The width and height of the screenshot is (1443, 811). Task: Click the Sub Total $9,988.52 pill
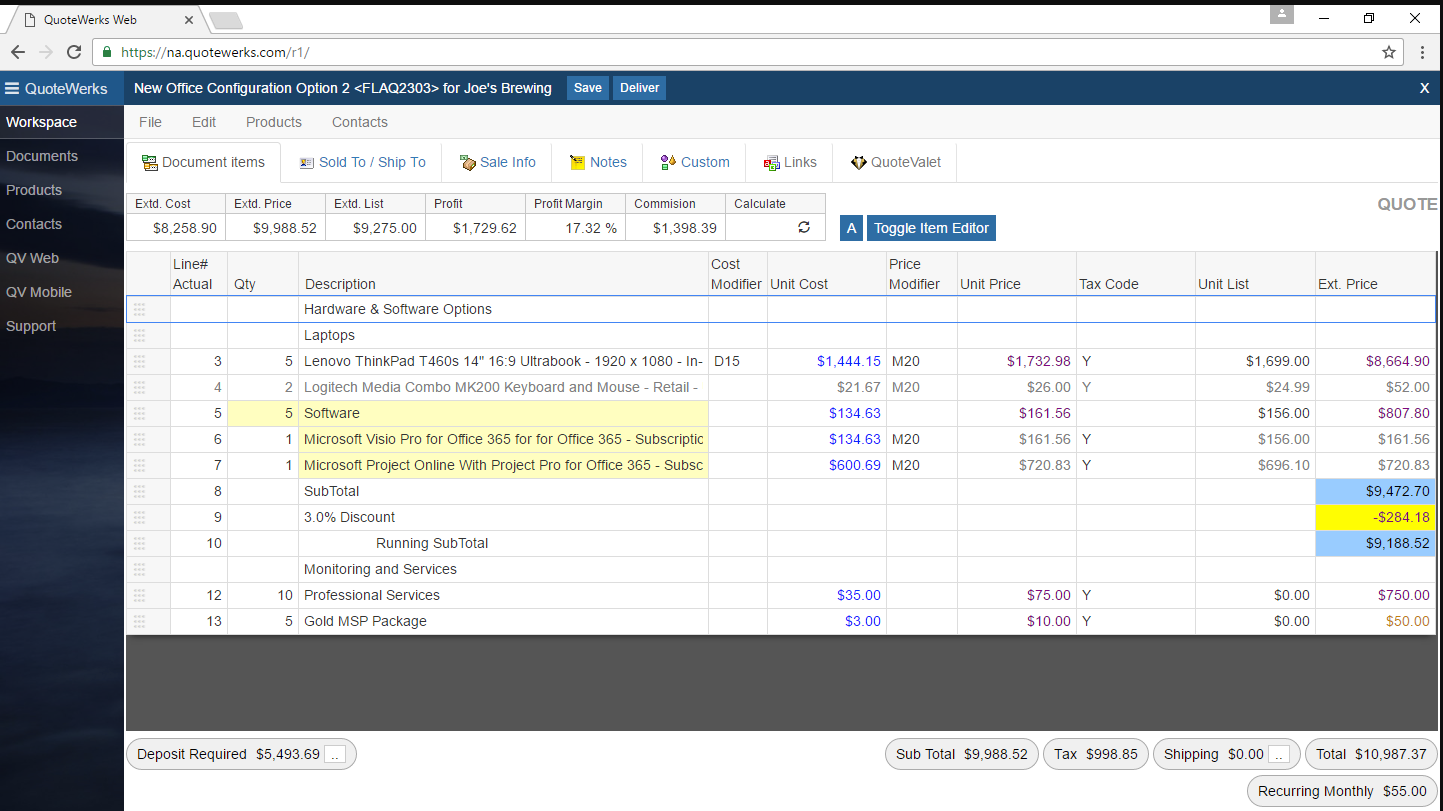coord(961,754)
